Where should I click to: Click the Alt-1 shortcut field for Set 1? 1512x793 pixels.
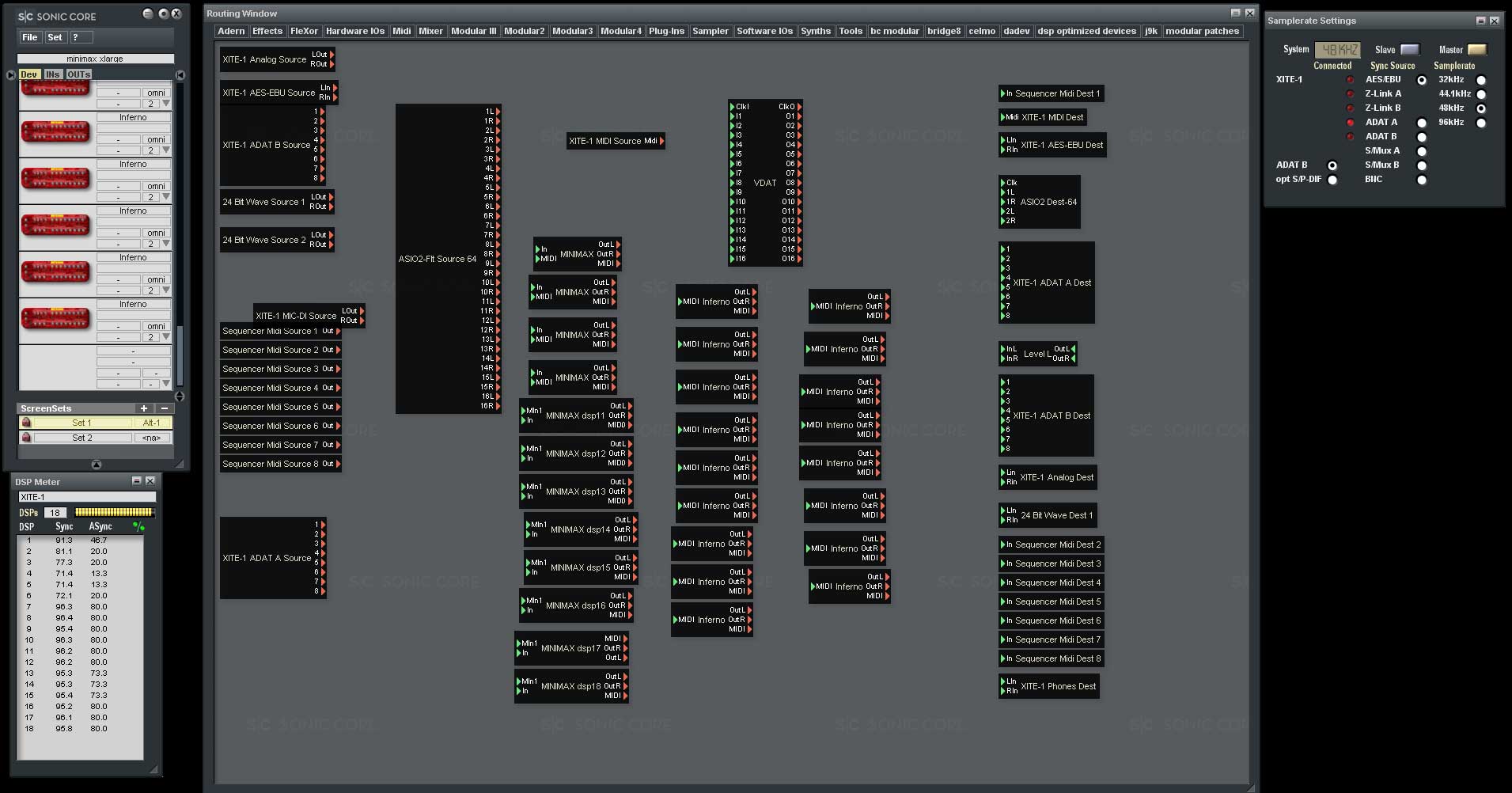[x=152, y=423]
